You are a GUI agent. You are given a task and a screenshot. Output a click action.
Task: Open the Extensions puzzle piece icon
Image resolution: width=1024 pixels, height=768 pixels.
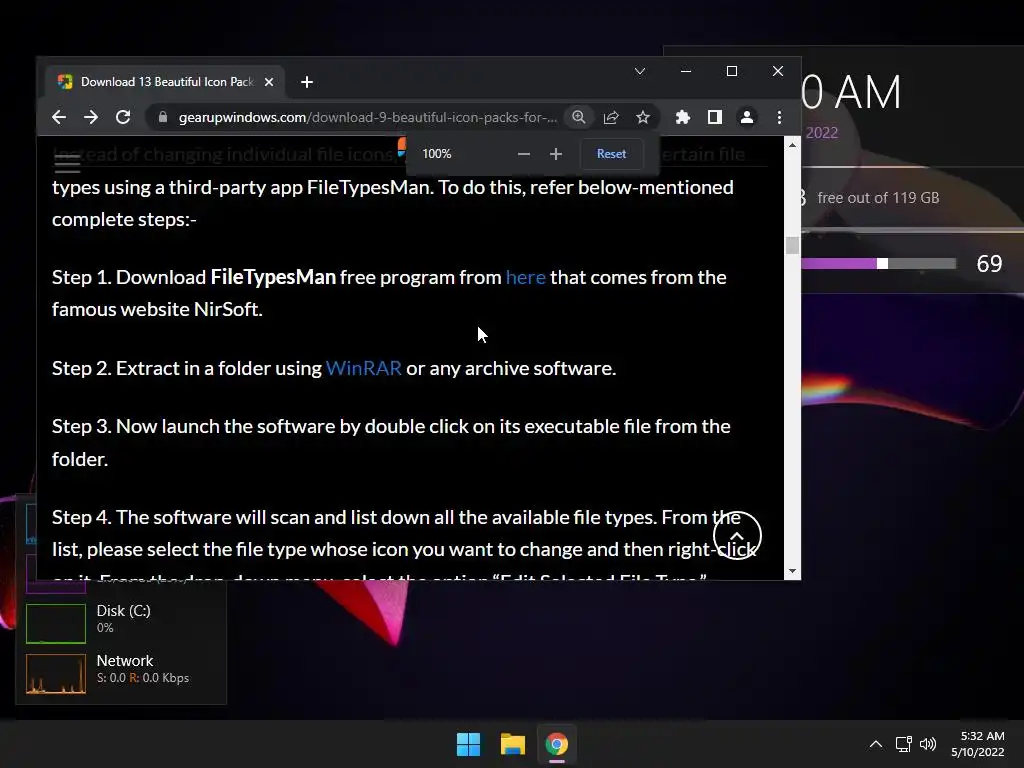click(682, 117)
